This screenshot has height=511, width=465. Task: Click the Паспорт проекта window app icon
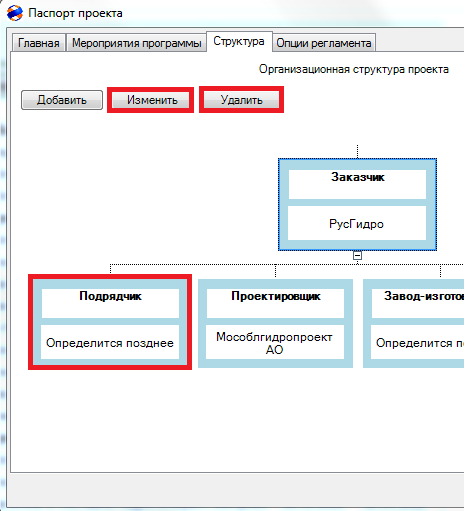click(x=15, y=13)
